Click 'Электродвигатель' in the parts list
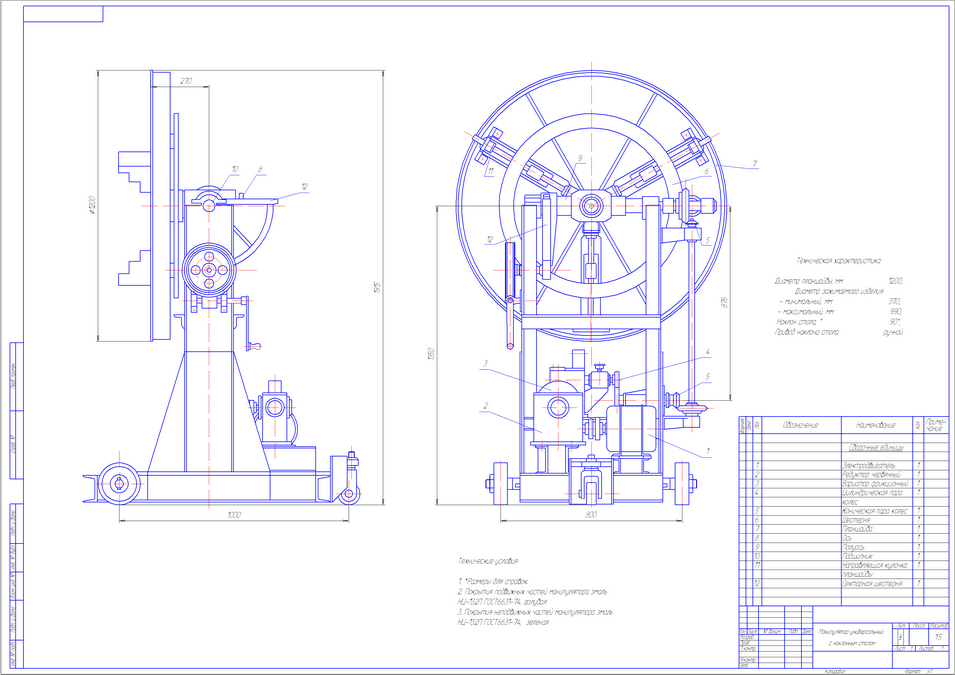This screenshot has width=955, height=675. [868, 466]
